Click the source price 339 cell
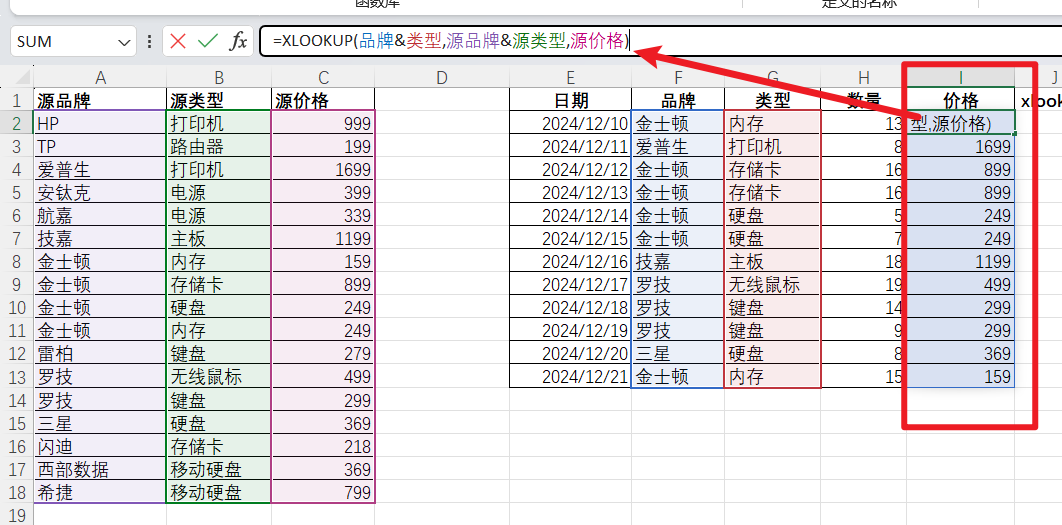The height and width of the screenshot is (525, 1062). 323,215
